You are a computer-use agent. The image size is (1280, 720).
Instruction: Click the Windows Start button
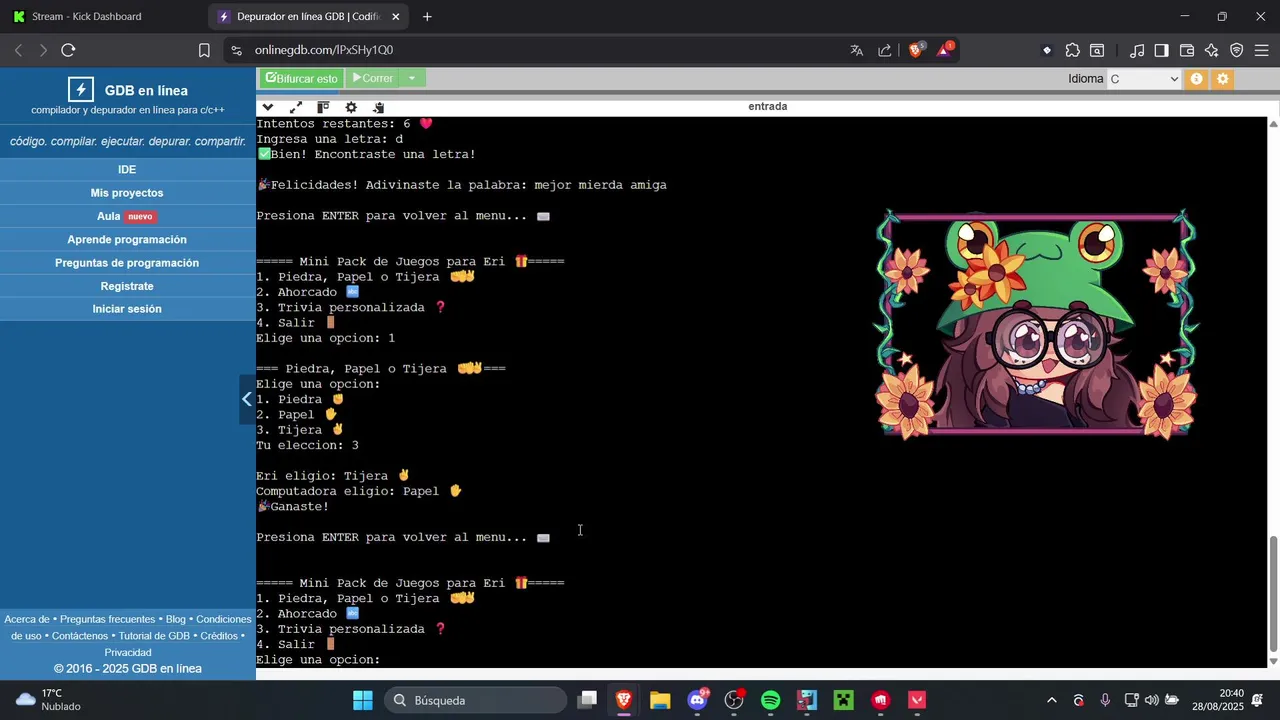tap(363, 700)
